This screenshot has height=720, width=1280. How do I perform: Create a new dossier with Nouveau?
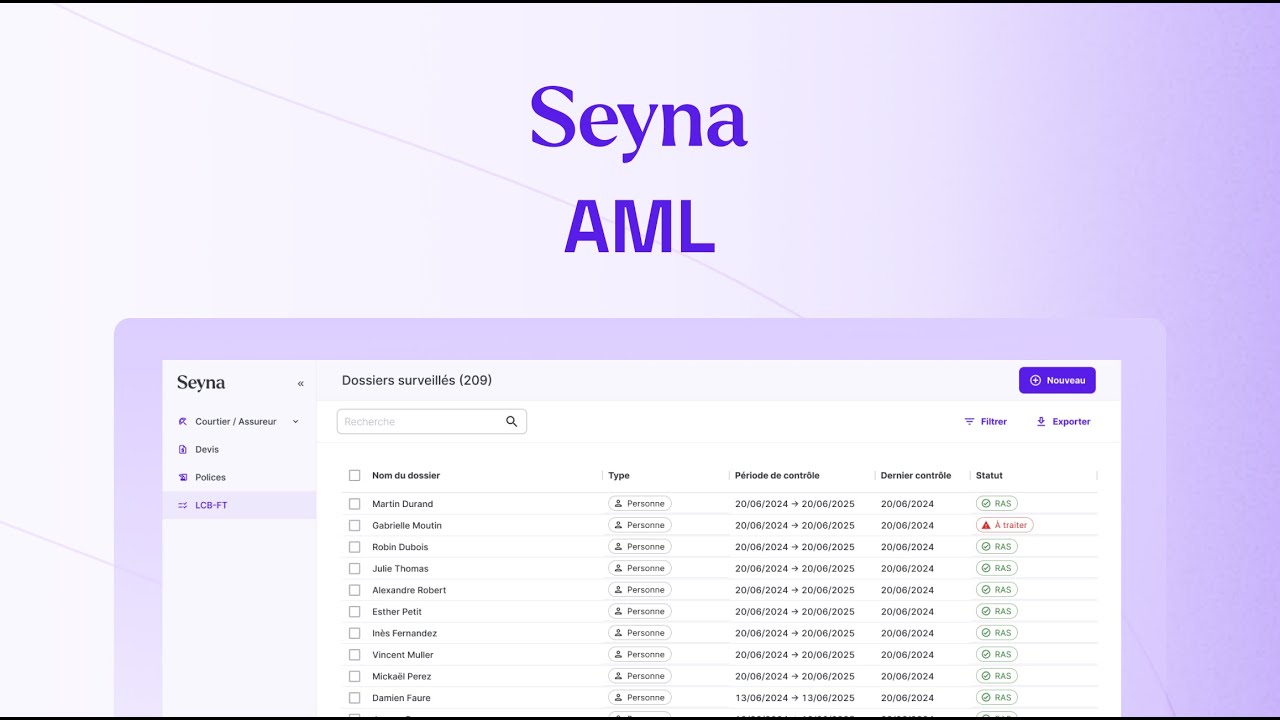tap(1057, 380)
